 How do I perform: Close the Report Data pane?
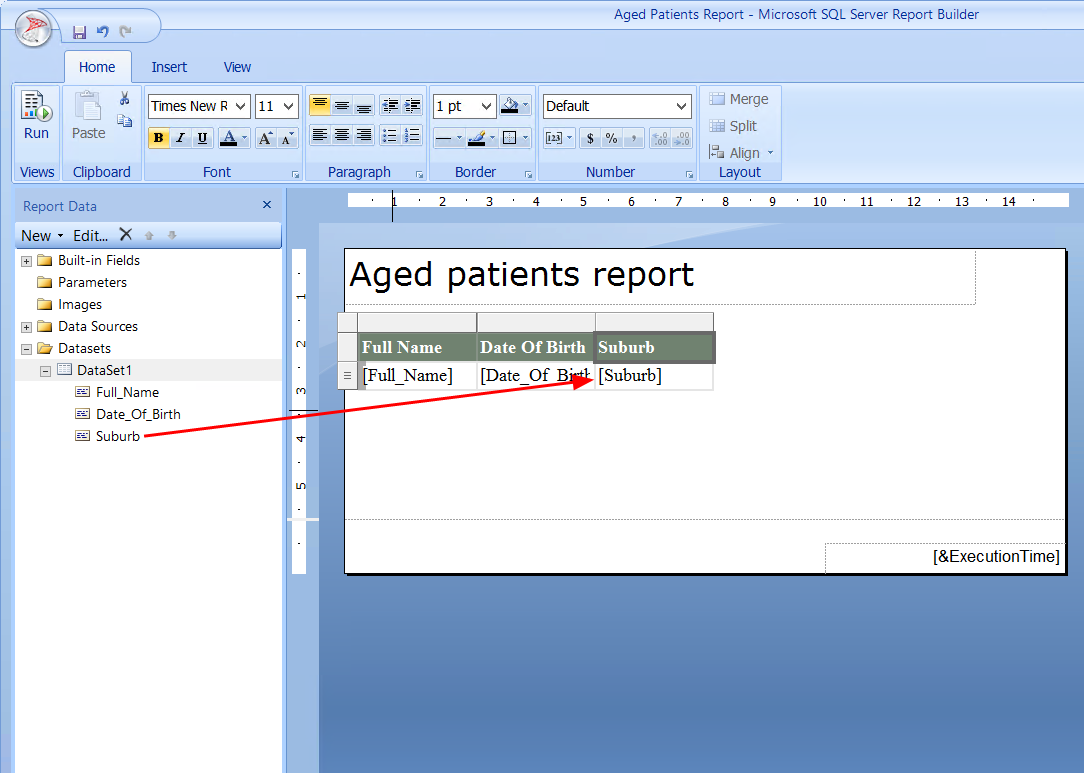267,205
